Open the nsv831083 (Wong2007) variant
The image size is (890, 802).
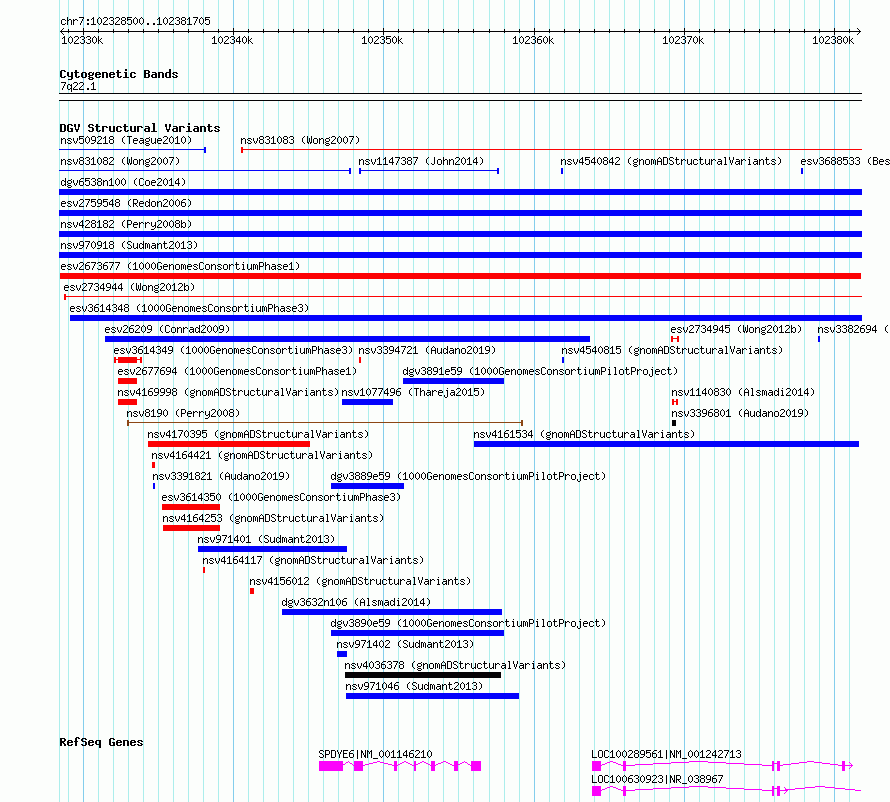pyautogui.click(x=300, y=140)
